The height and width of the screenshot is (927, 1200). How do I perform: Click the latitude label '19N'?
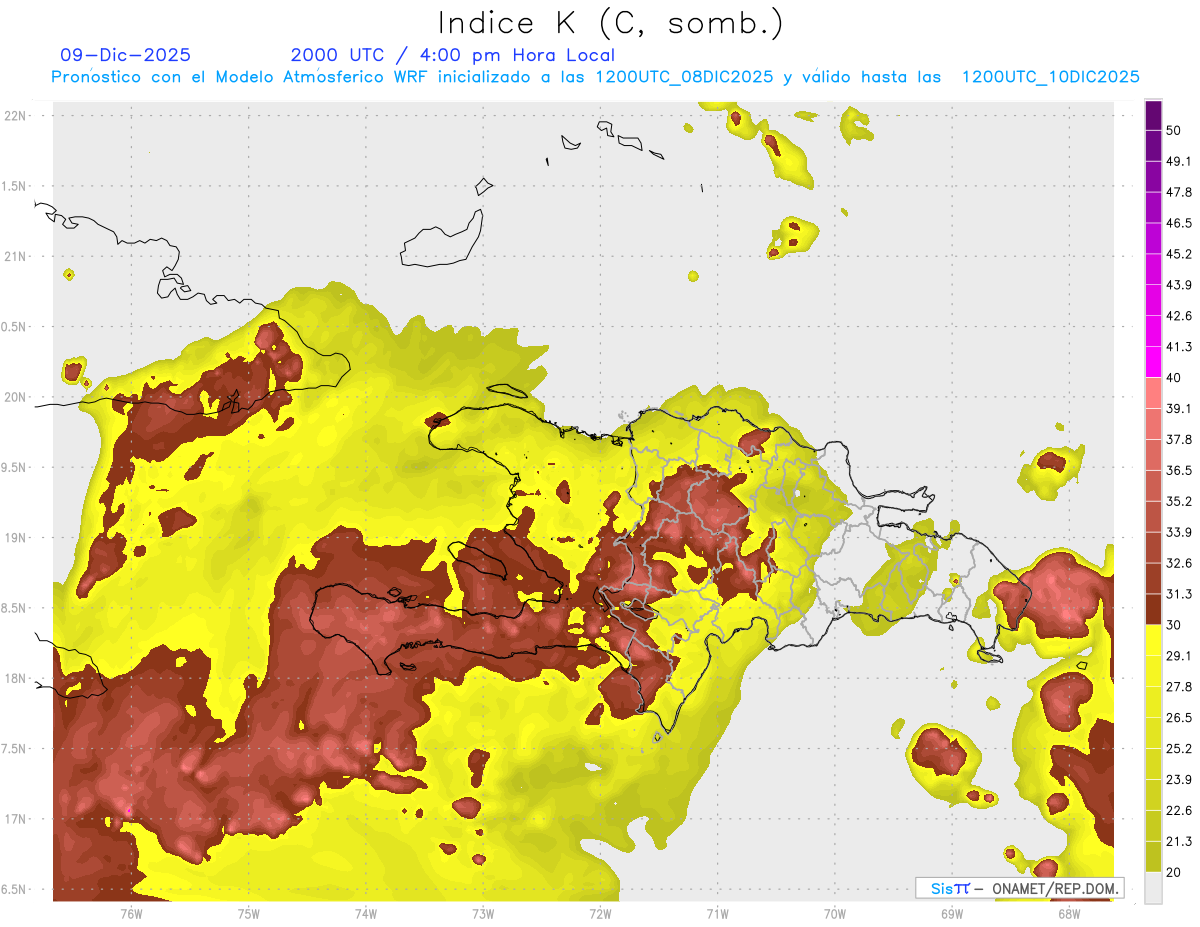click(x=15, y=538)
